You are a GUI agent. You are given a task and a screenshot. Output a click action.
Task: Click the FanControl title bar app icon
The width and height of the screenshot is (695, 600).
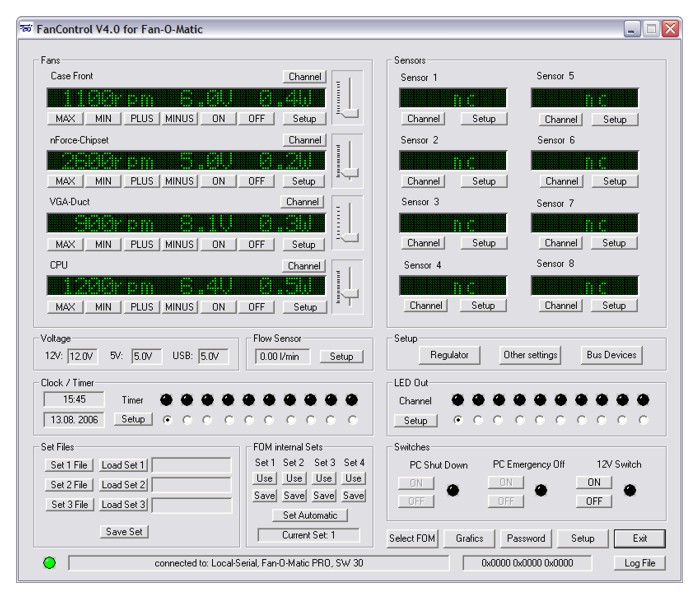(25, 29)
